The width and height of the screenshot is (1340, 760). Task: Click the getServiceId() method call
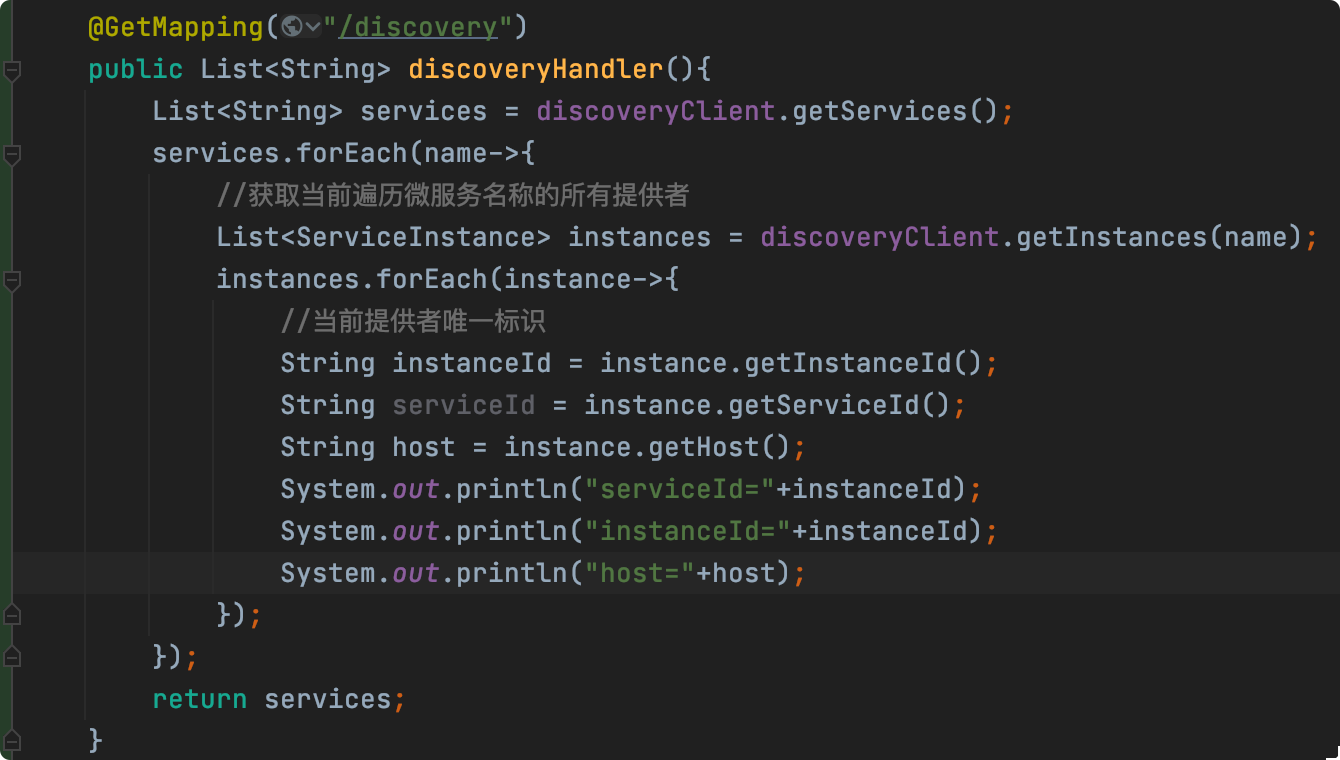(840, 405)
